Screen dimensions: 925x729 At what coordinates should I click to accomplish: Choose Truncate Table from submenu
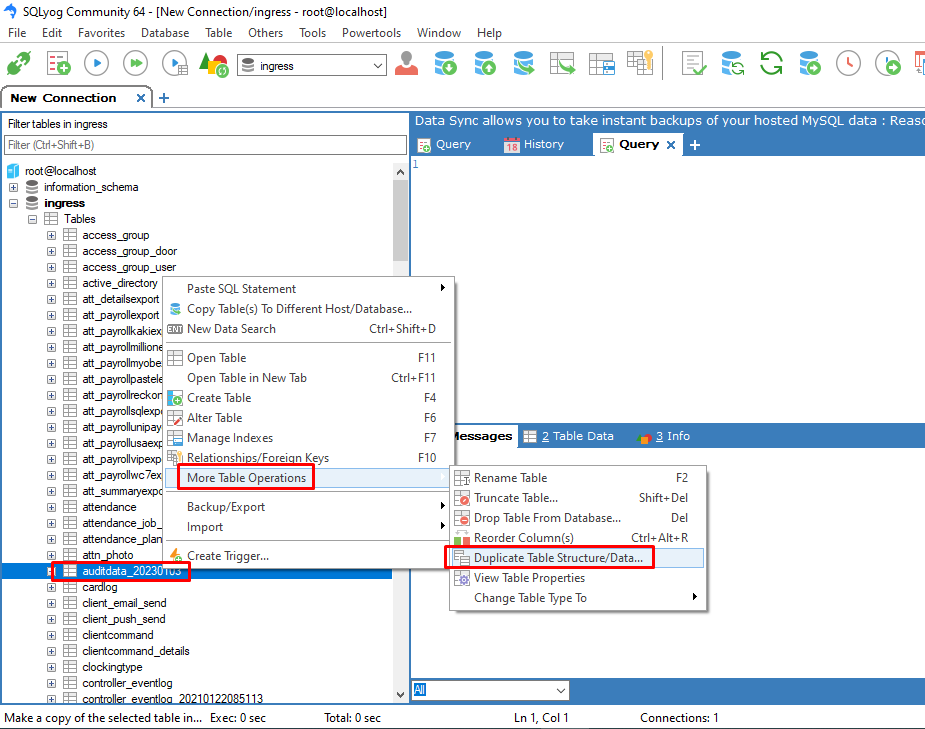[x=578, y=498]
